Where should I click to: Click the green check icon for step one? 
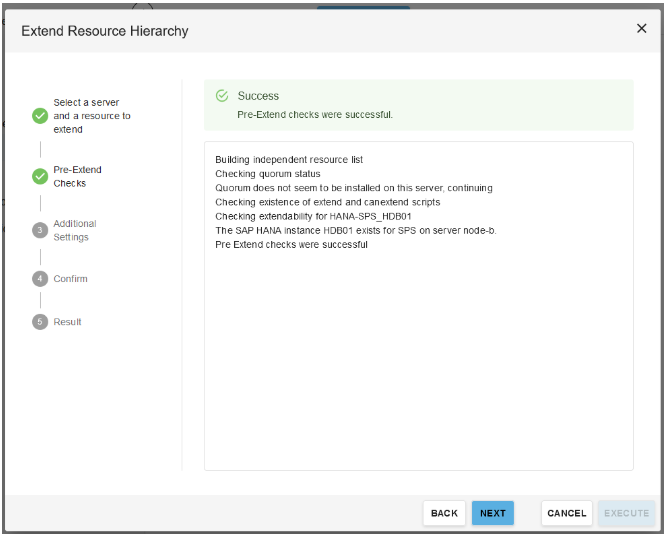[40, 116]
